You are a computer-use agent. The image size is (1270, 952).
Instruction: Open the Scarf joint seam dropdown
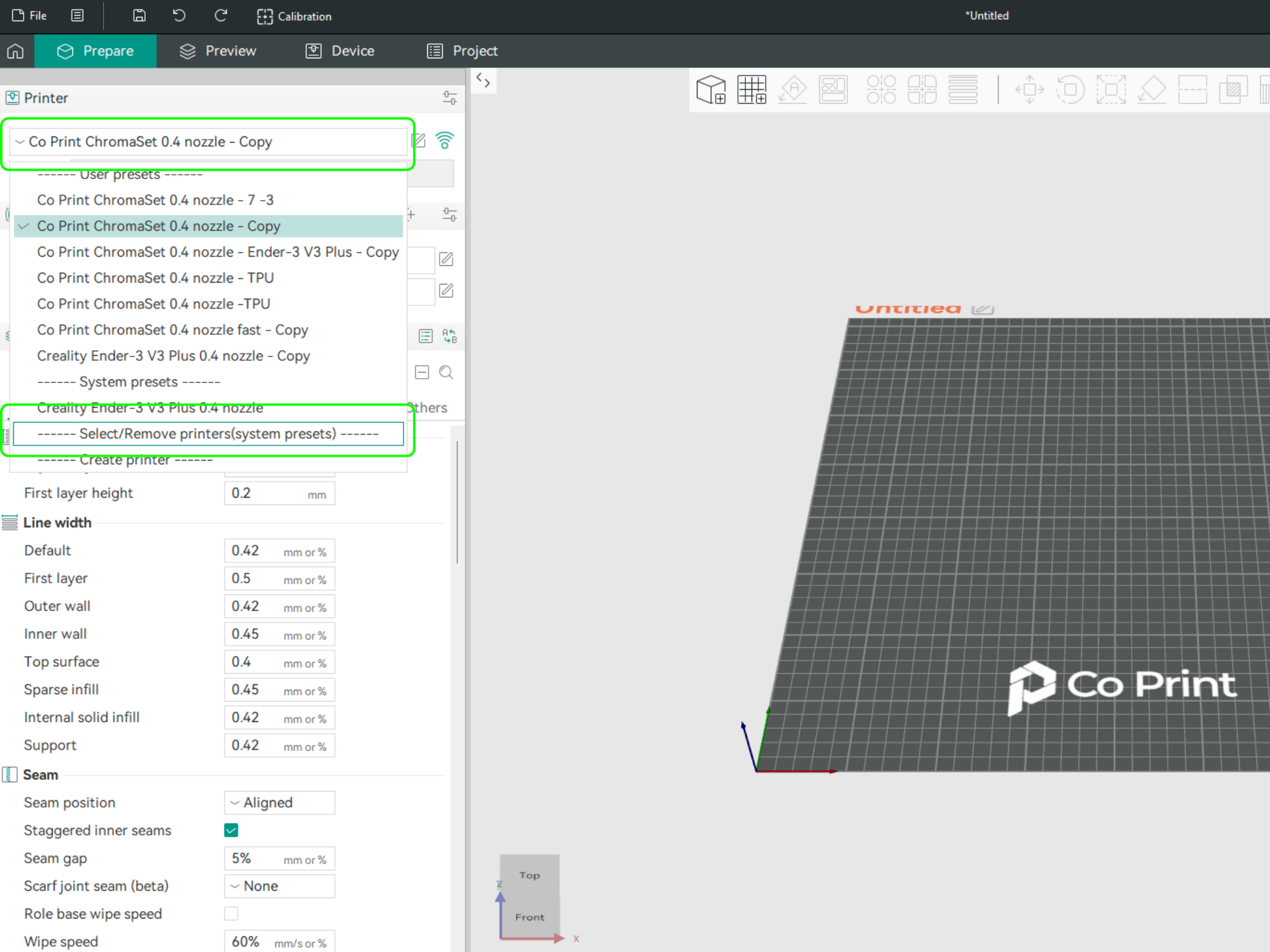click(279, 886)
